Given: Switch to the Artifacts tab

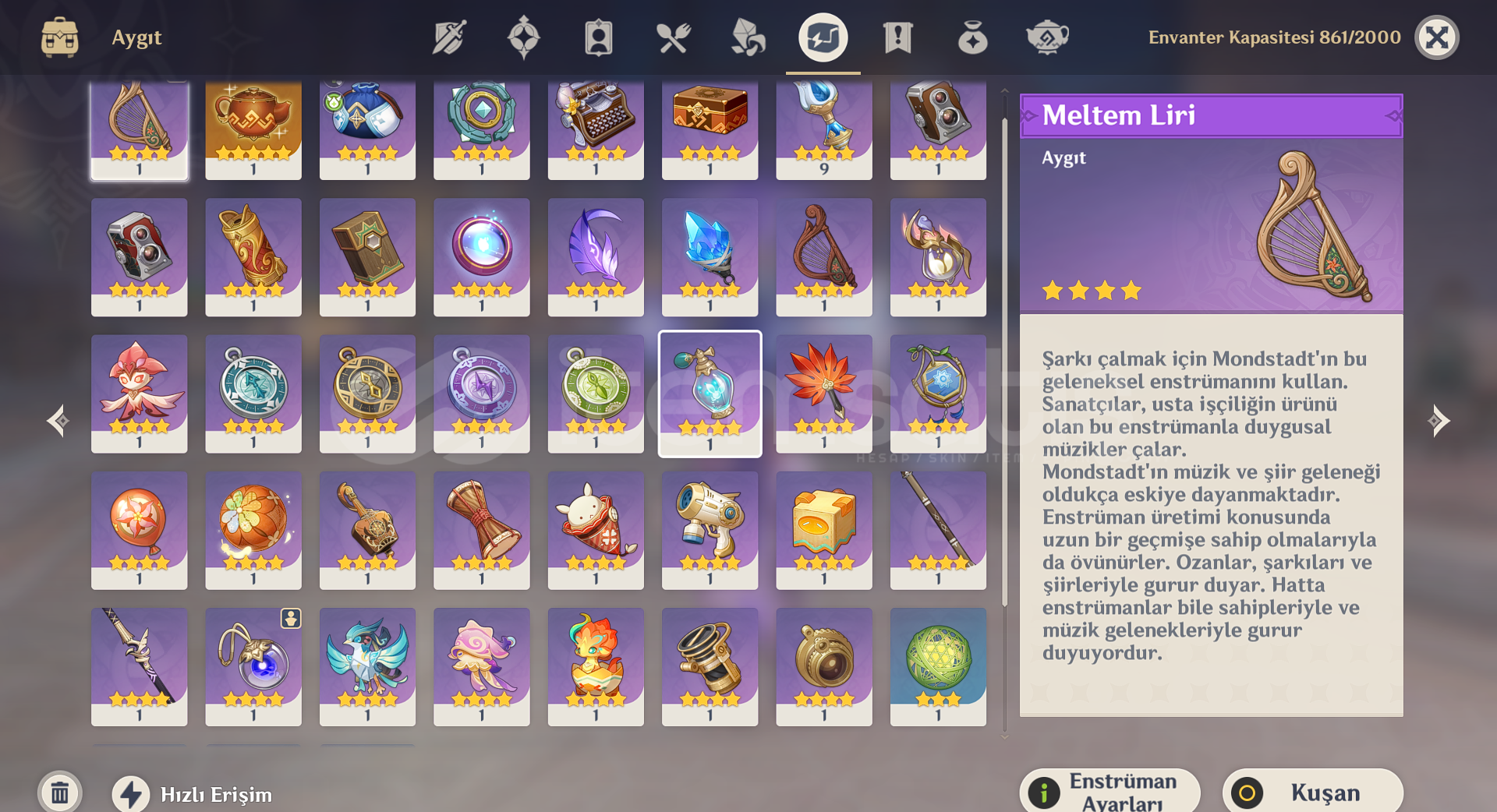Looking at the screenshot, I should (x=524, y=37).
